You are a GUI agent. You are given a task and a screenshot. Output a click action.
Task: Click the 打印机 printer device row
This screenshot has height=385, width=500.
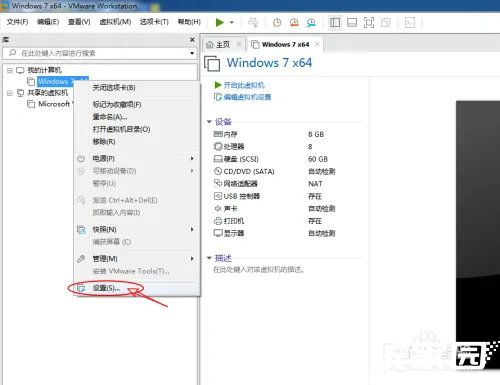pos(273,221)
